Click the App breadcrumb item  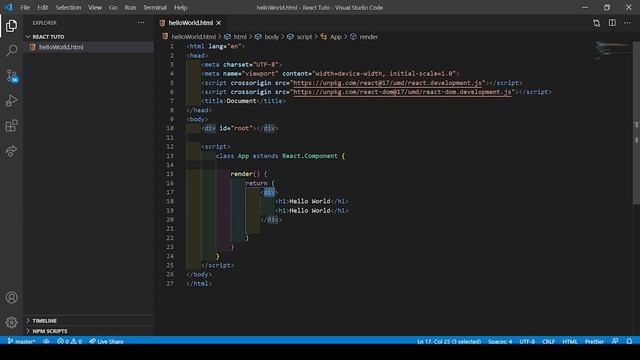336,37
